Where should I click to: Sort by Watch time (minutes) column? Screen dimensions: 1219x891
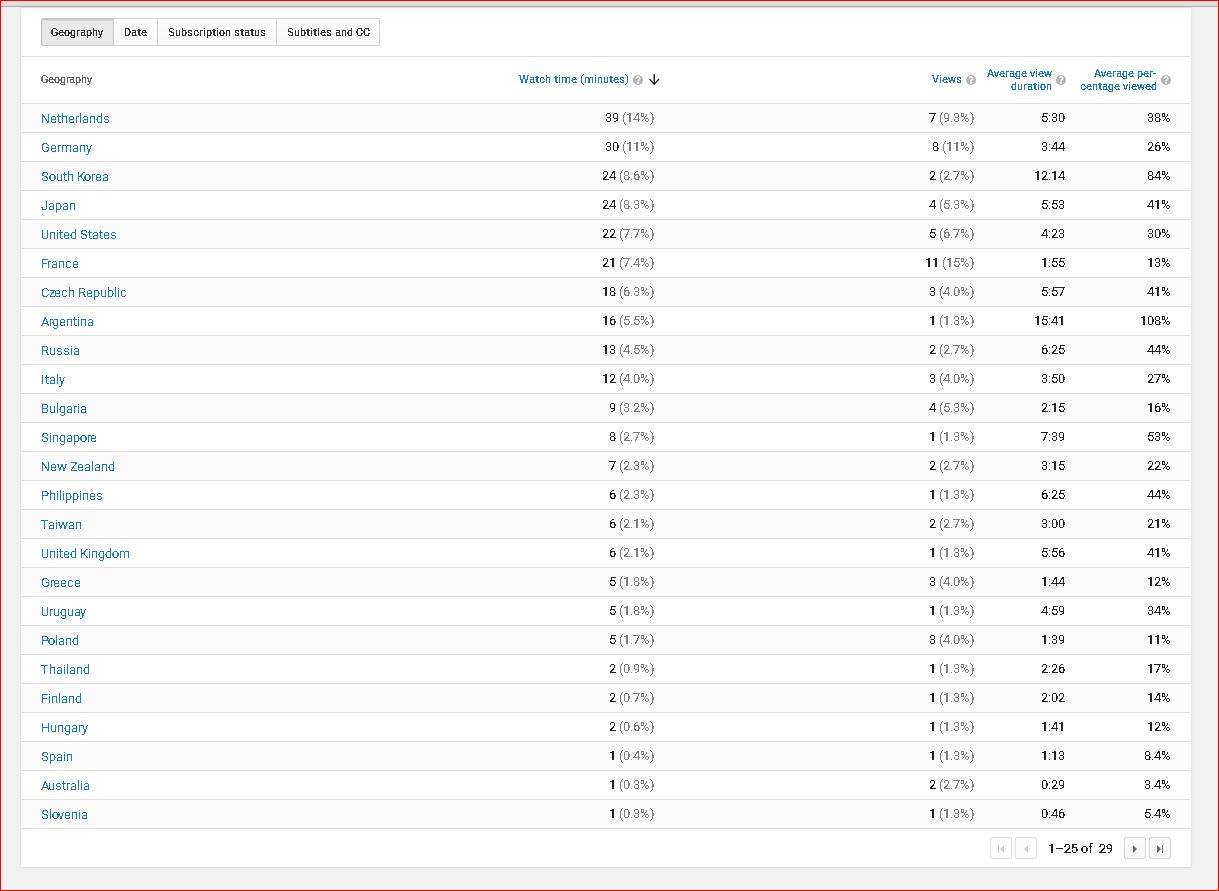click(x=573, y=80)
